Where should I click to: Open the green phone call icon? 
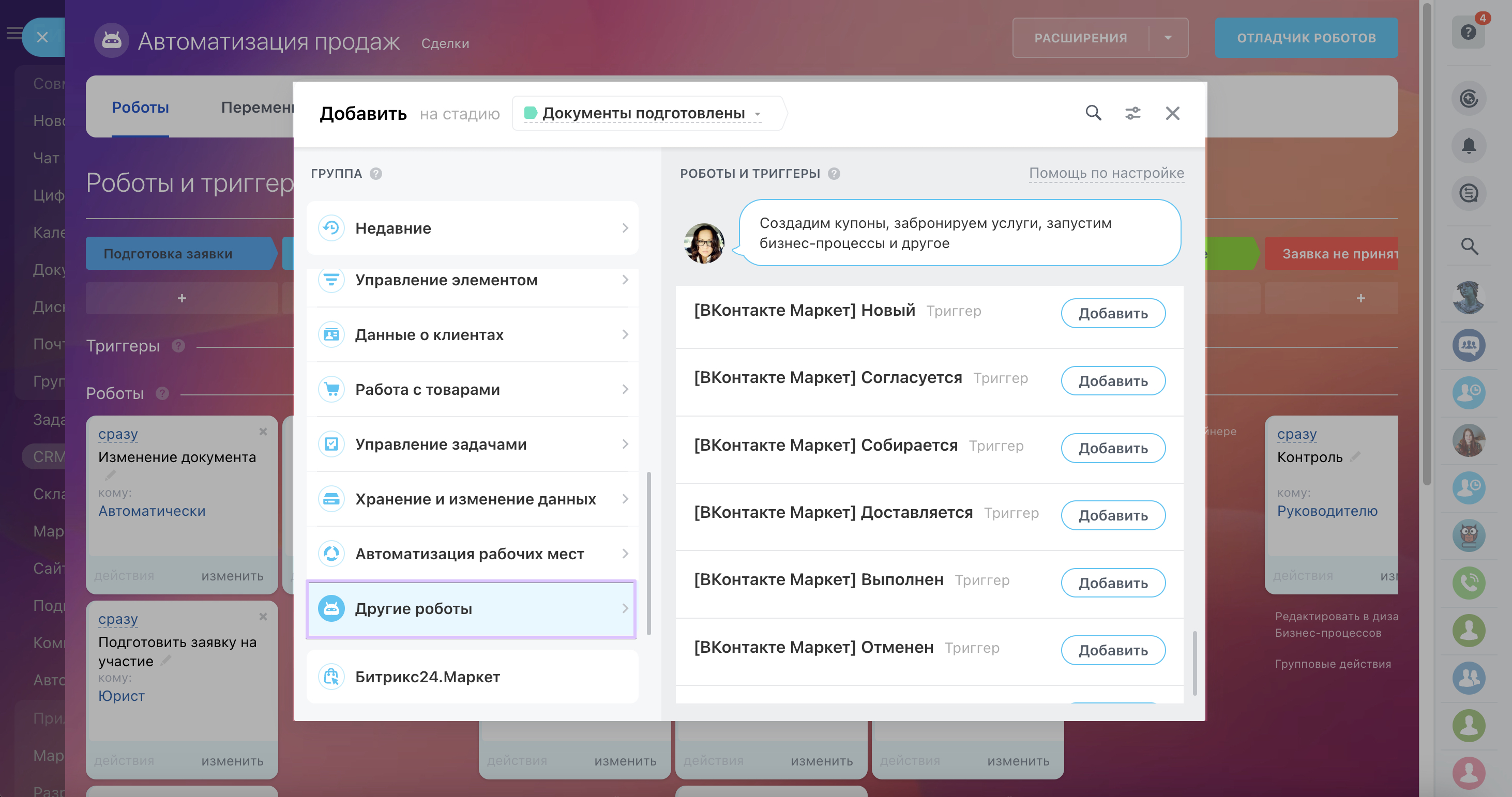coord(1468,583)
